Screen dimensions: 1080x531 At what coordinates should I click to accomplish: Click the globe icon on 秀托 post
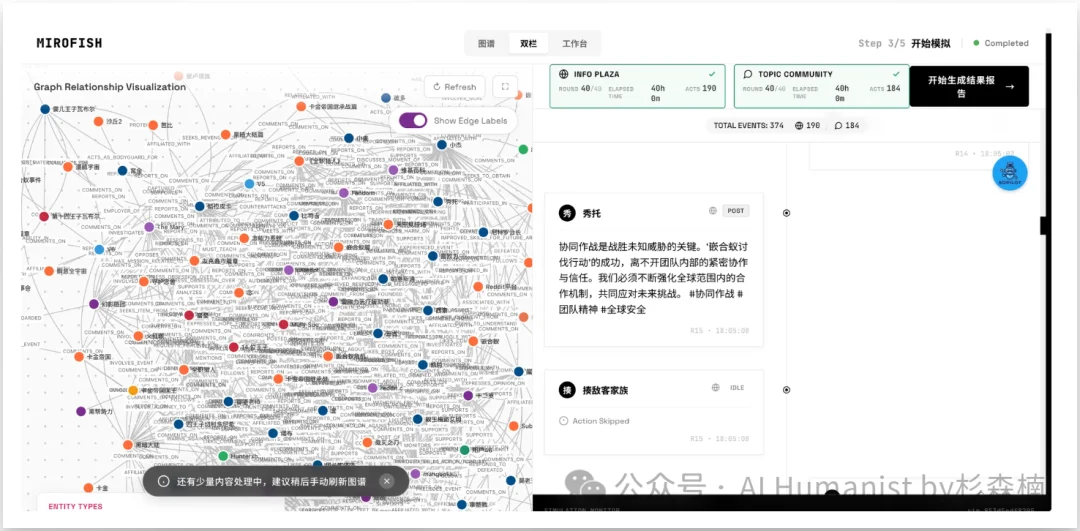pyautogui.click(x=713, y=211)
